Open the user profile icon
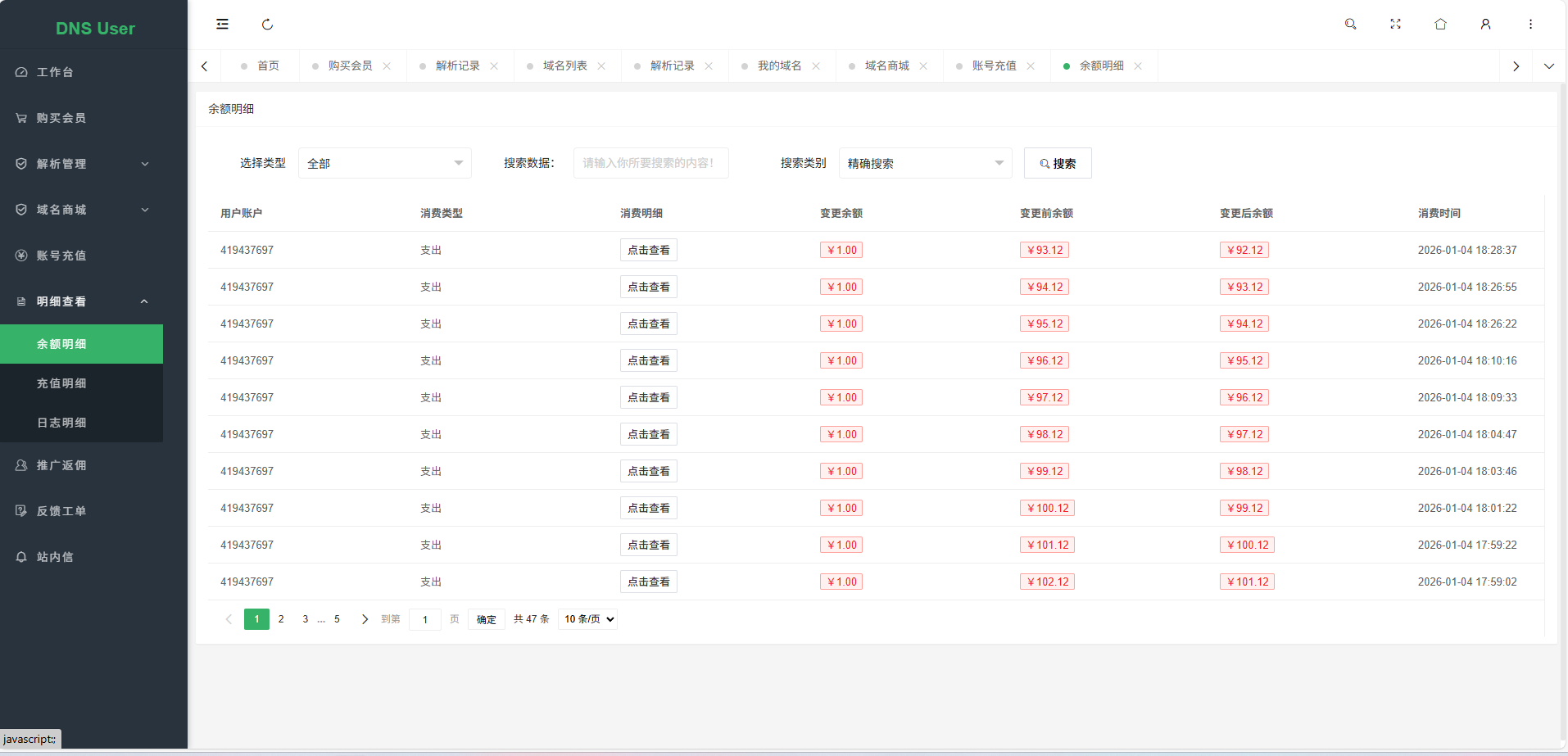The width and height of the screenshot is (1568, 756). [x=1485, y=25]
